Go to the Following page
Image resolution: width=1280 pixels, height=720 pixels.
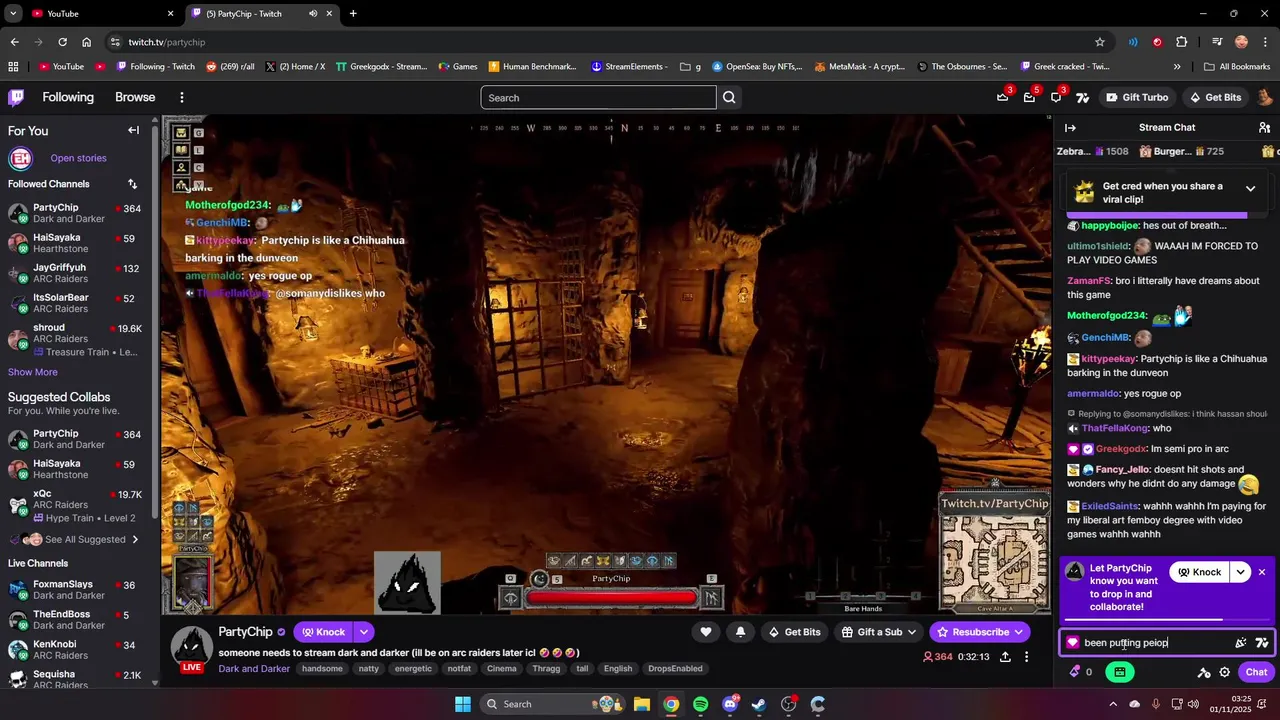(x=68, y=97)
